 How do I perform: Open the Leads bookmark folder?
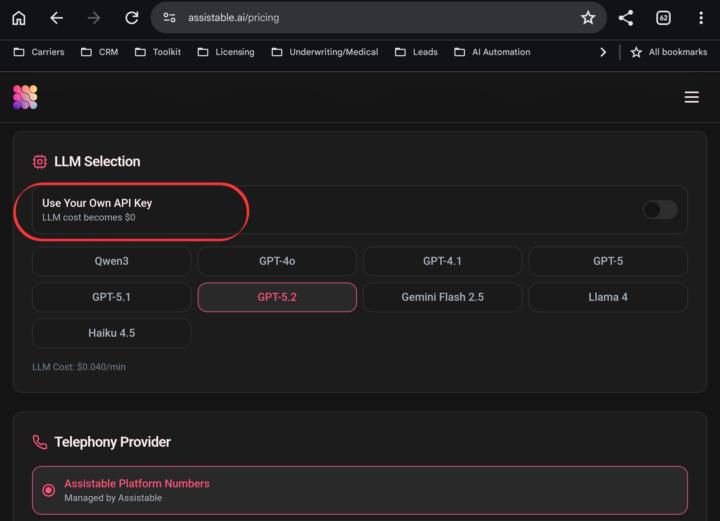[416, 52]
